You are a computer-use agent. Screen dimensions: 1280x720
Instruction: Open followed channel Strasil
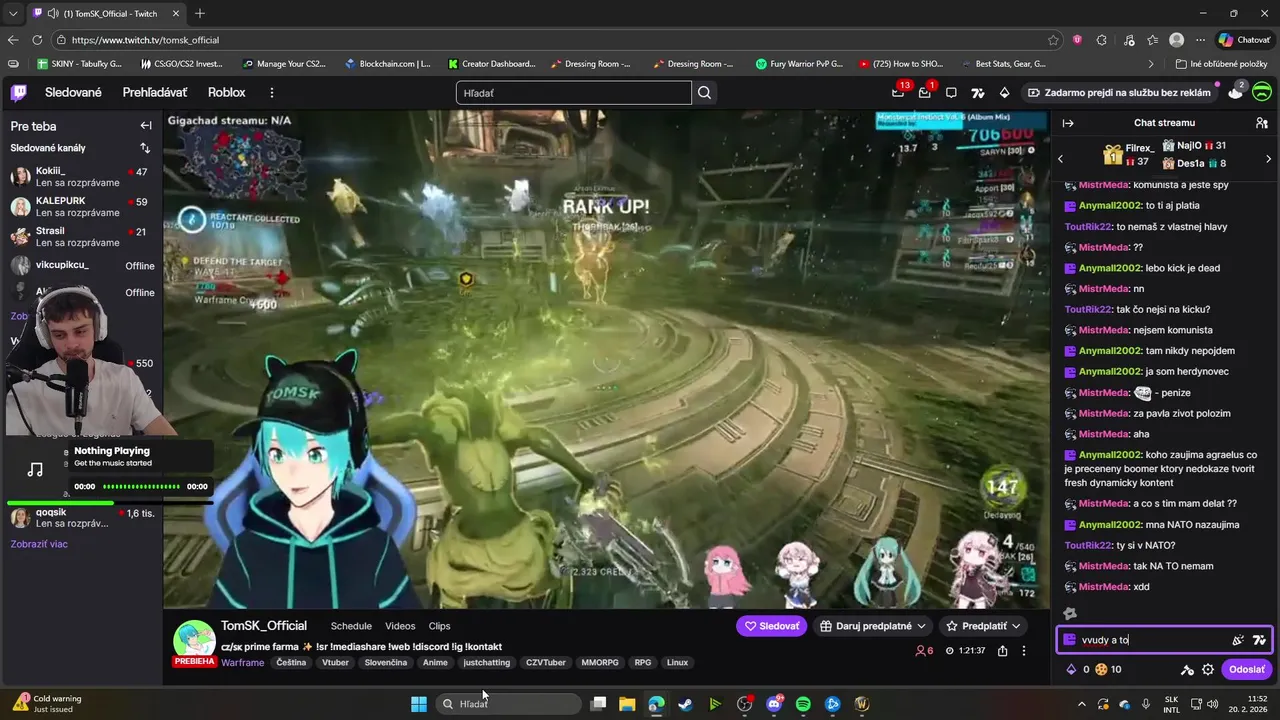click(81, 237)
